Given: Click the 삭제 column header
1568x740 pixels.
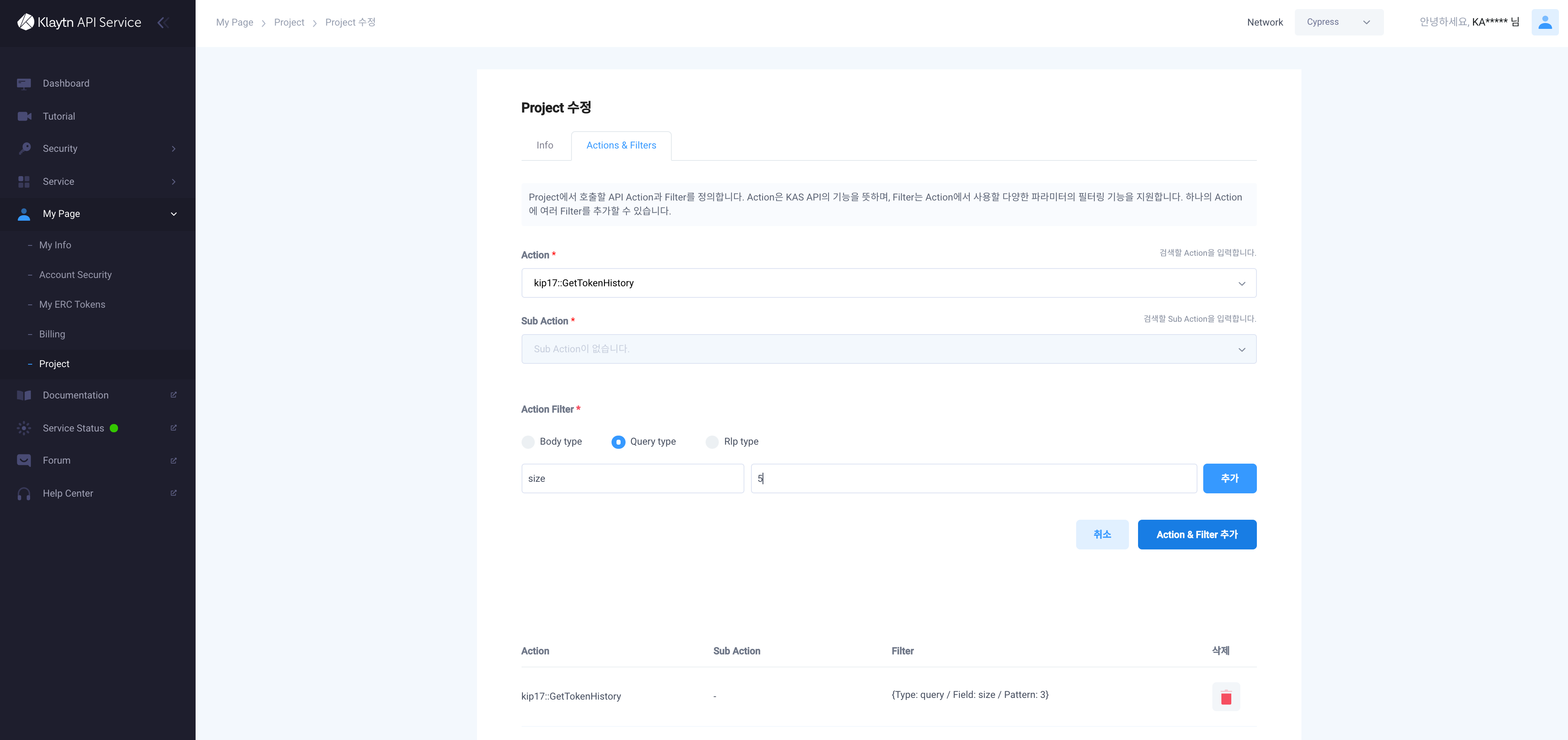Looking at the screenshot, I should pyautogui.click(x=1221, y=650).
